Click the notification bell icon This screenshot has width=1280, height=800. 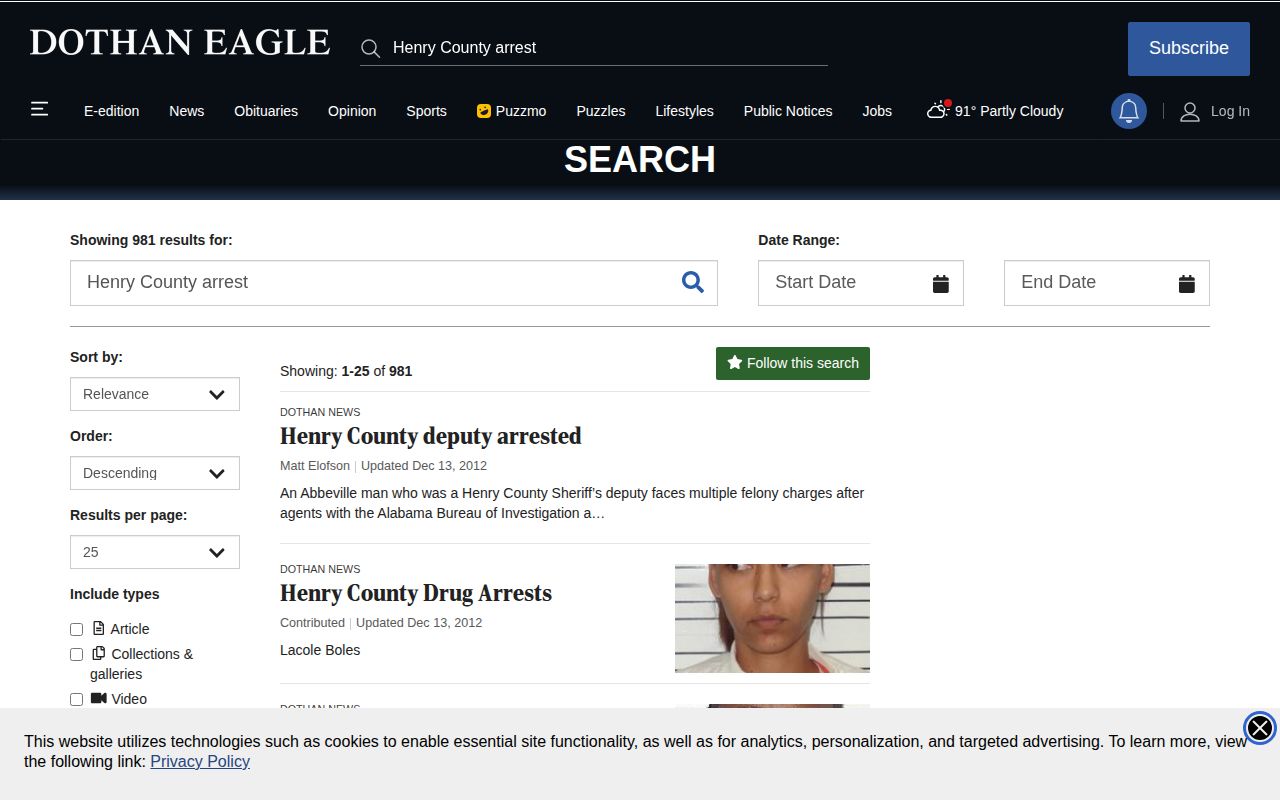[x=1129, y=111]
